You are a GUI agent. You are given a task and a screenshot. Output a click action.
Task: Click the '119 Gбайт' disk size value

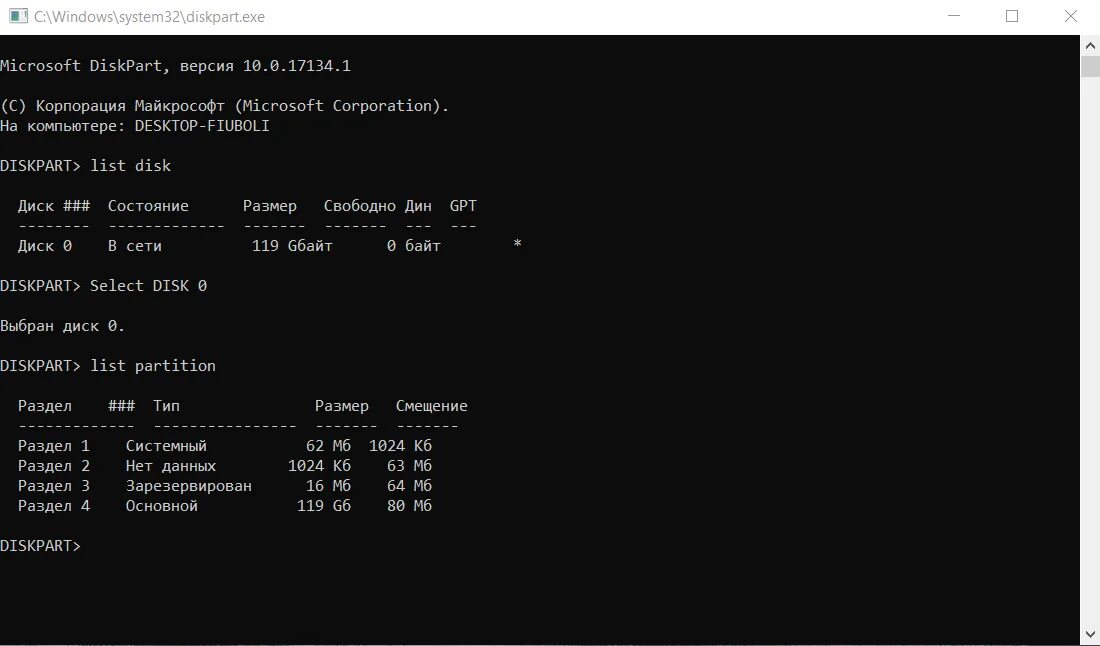coord(292,246)
